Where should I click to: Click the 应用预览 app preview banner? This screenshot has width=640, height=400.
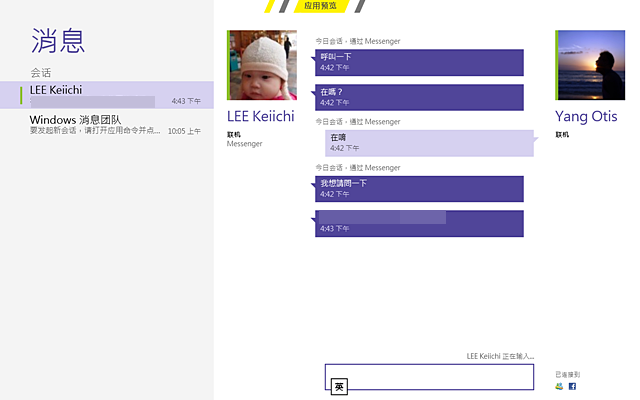tap(321, 6)
